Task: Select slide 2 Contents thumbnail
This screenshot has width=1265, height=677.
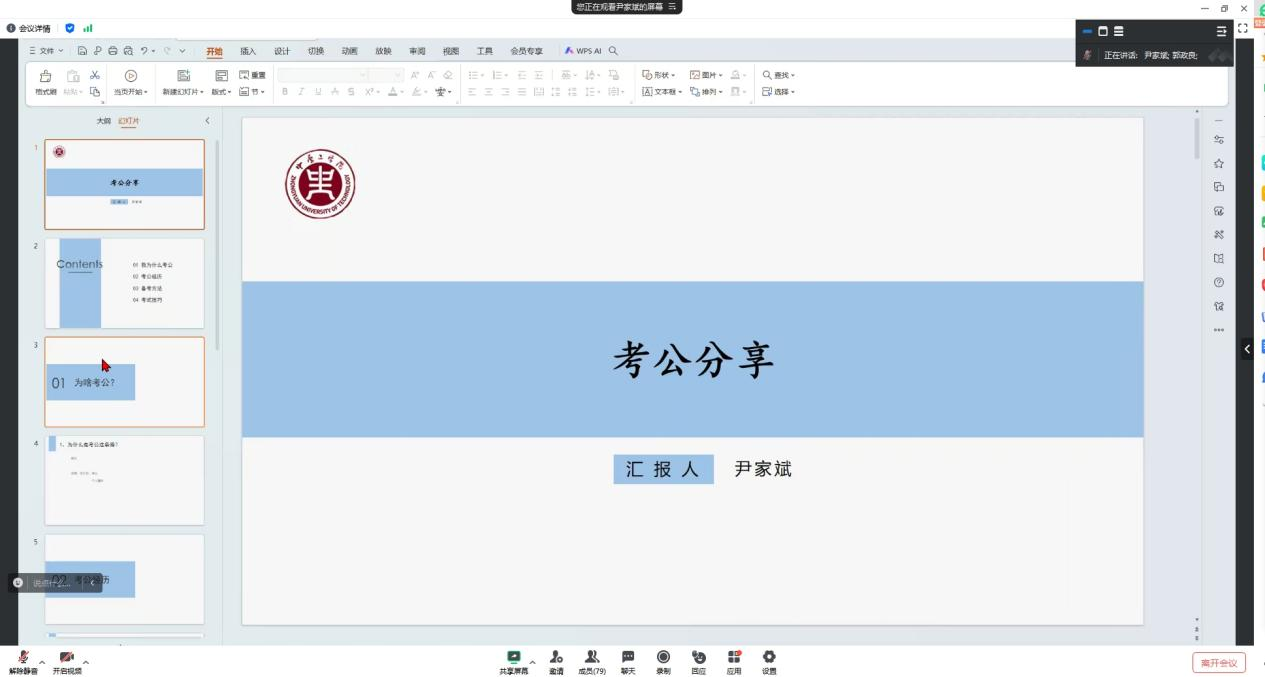Action: 124,283
